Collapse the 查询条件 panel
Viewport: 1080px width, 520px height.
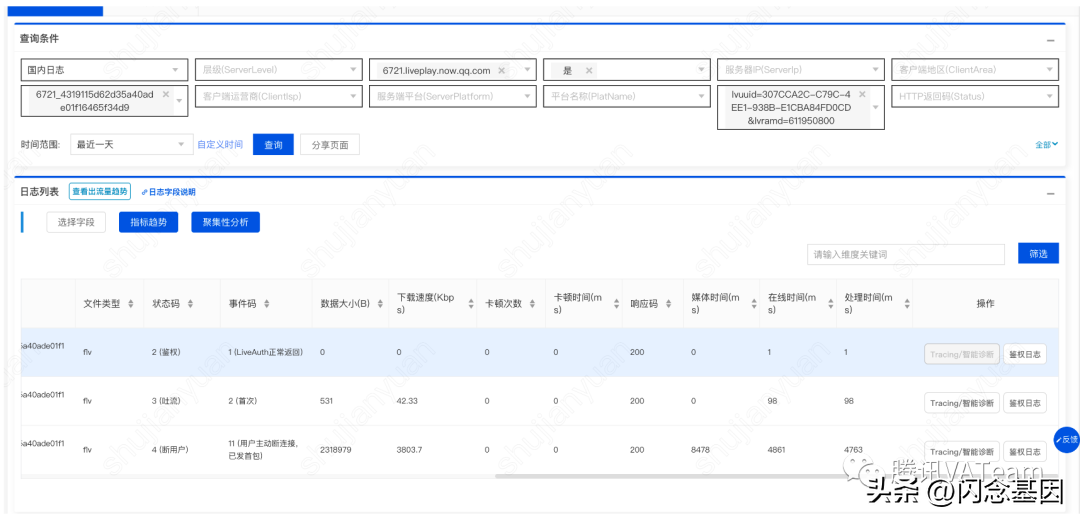[1050, 40]
